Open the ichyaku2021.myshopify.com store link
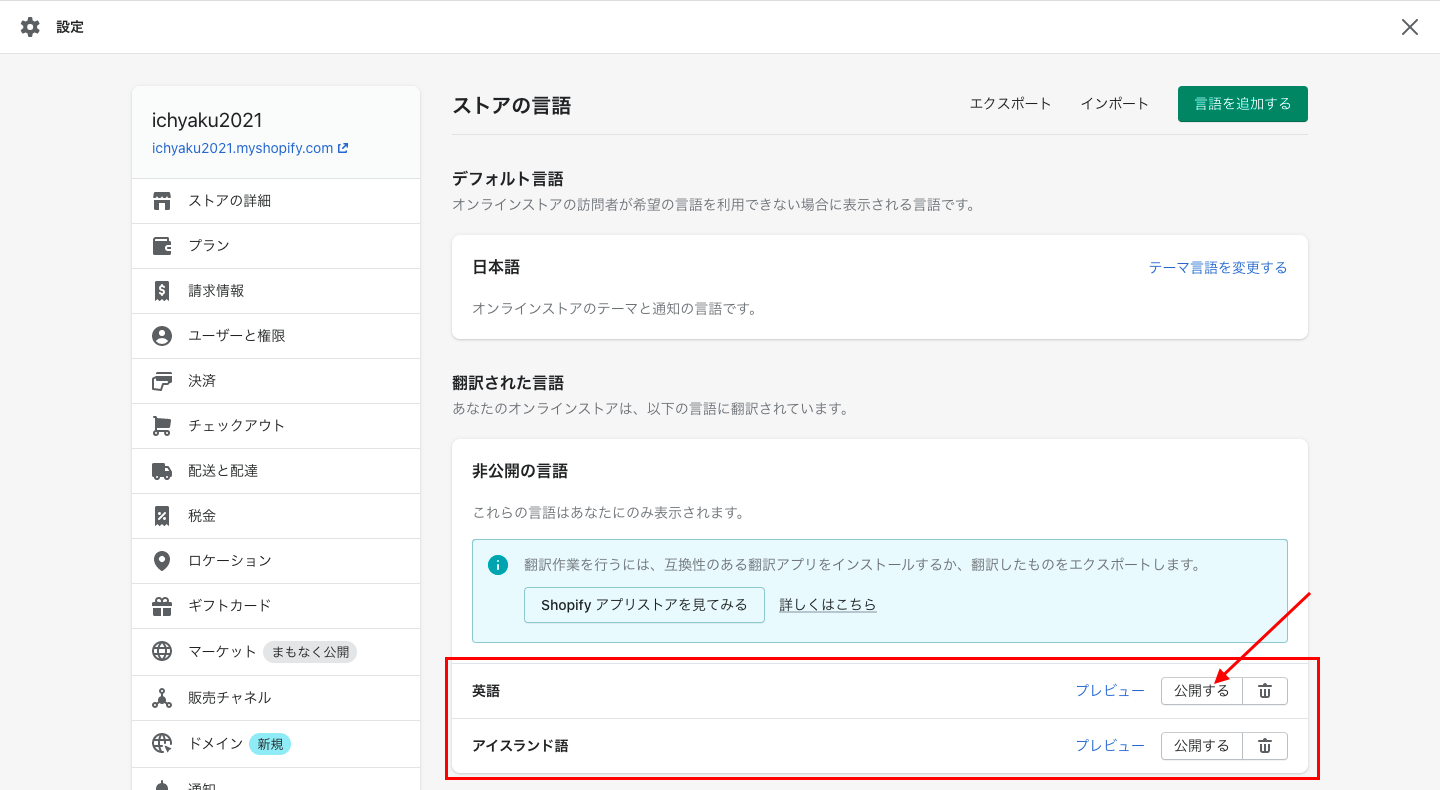Viewport: 1440px width, 790px height. click(250, 148)
